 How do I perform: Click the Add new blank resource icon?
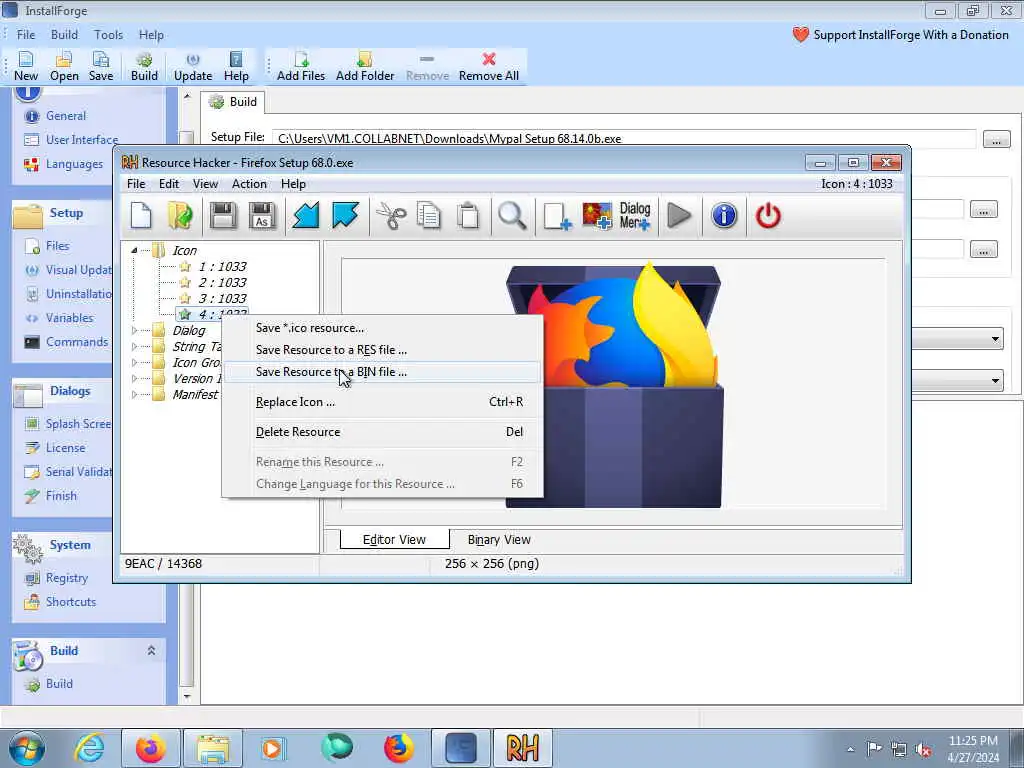557,216
